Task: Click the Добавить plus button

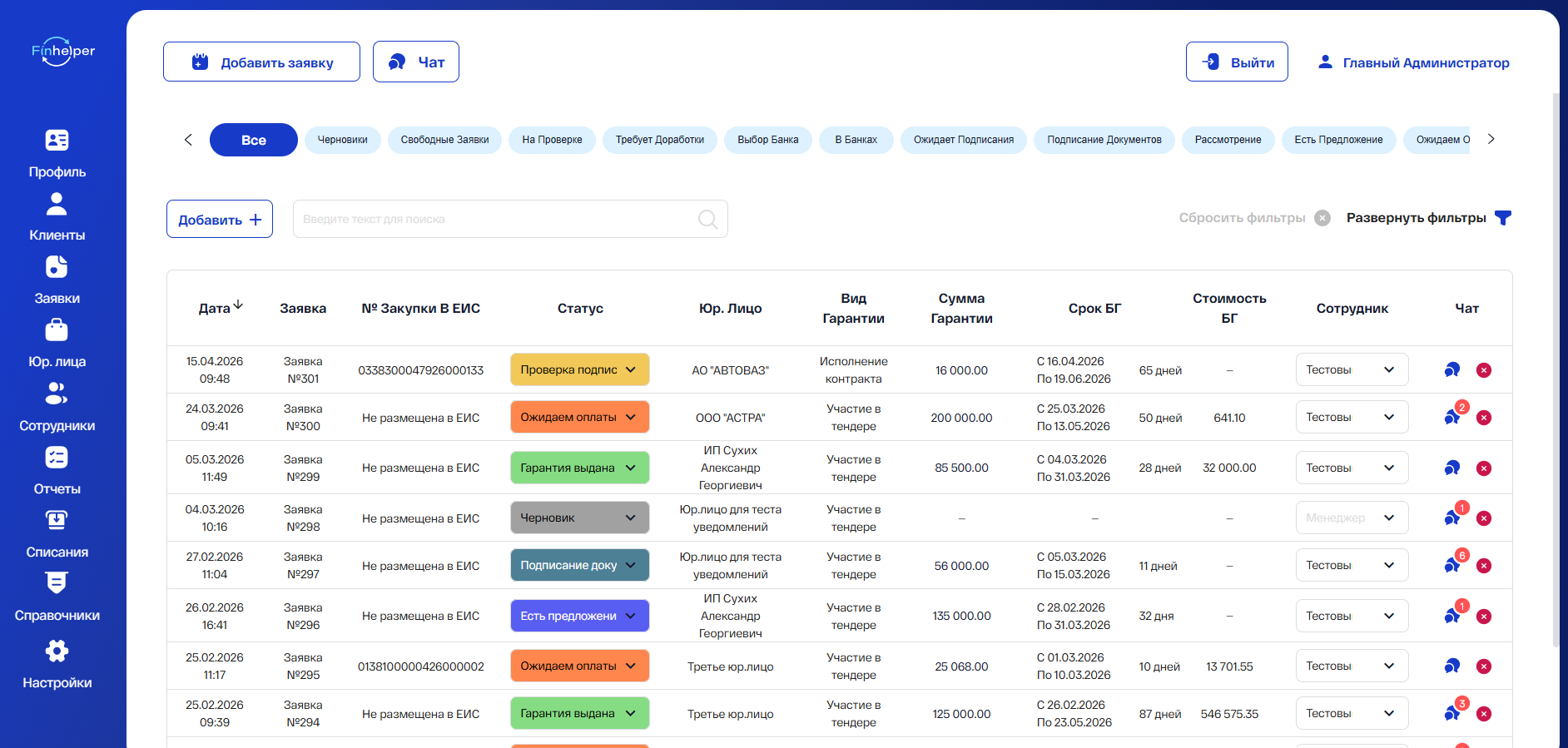Action: point(220,219)
